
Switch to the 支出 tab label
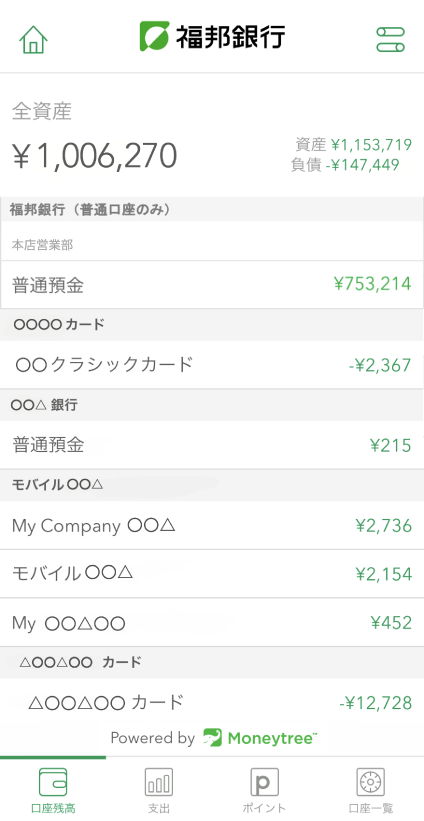point(159,808)
